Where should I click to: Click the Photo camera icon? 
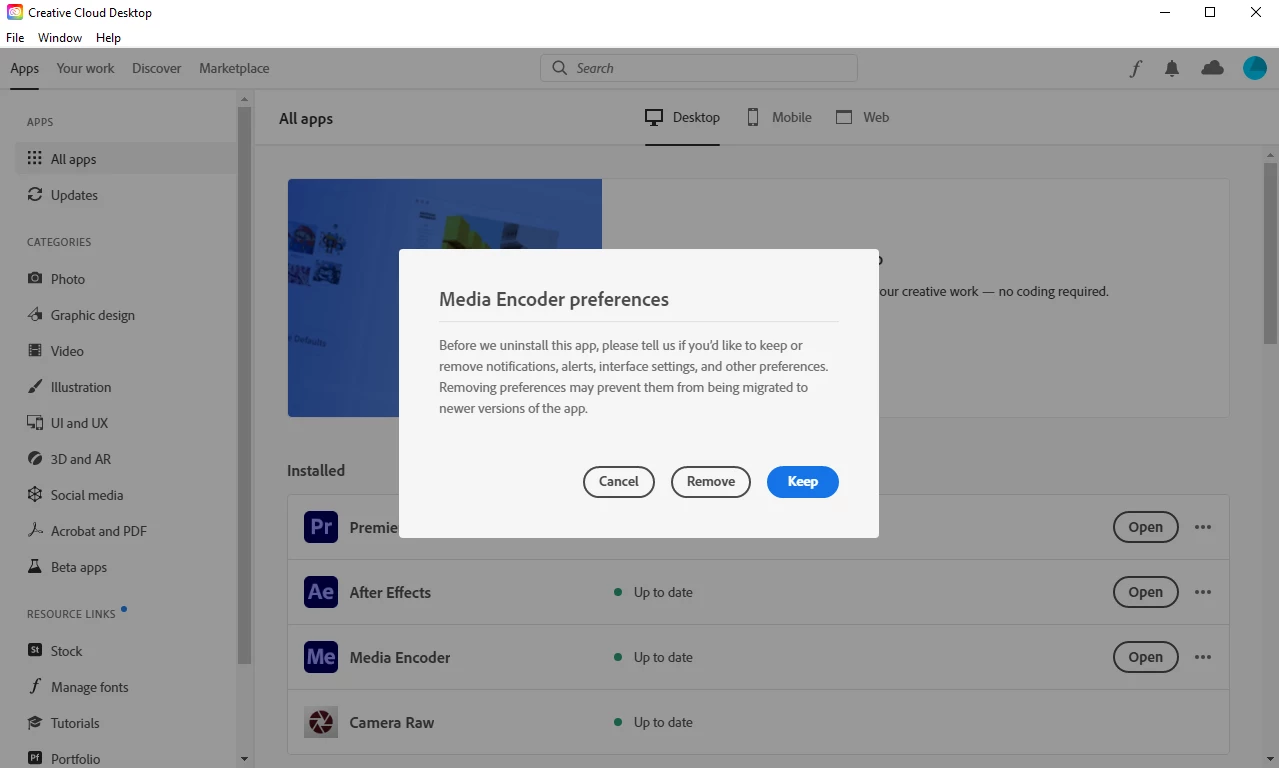point(35,278)
